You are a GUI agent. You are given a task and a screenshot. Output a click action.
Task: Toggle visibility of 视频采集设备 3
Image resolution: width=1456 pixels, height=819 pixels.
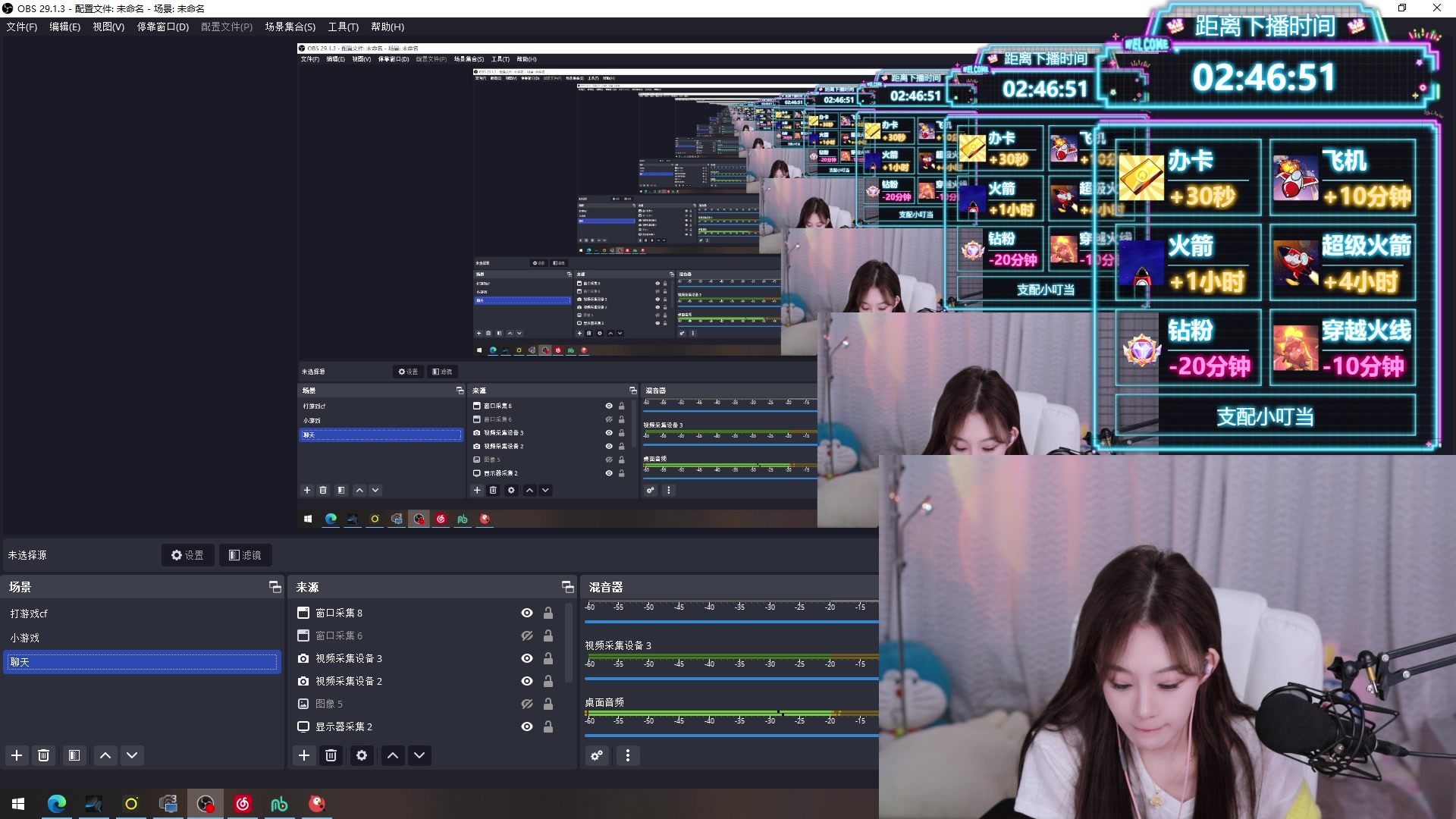(x=527, y=658)
